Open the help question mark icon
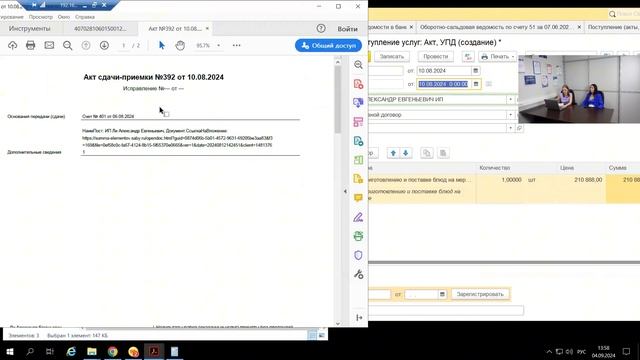This screenshot has height=360, width=640. click(x=321, y=29)
